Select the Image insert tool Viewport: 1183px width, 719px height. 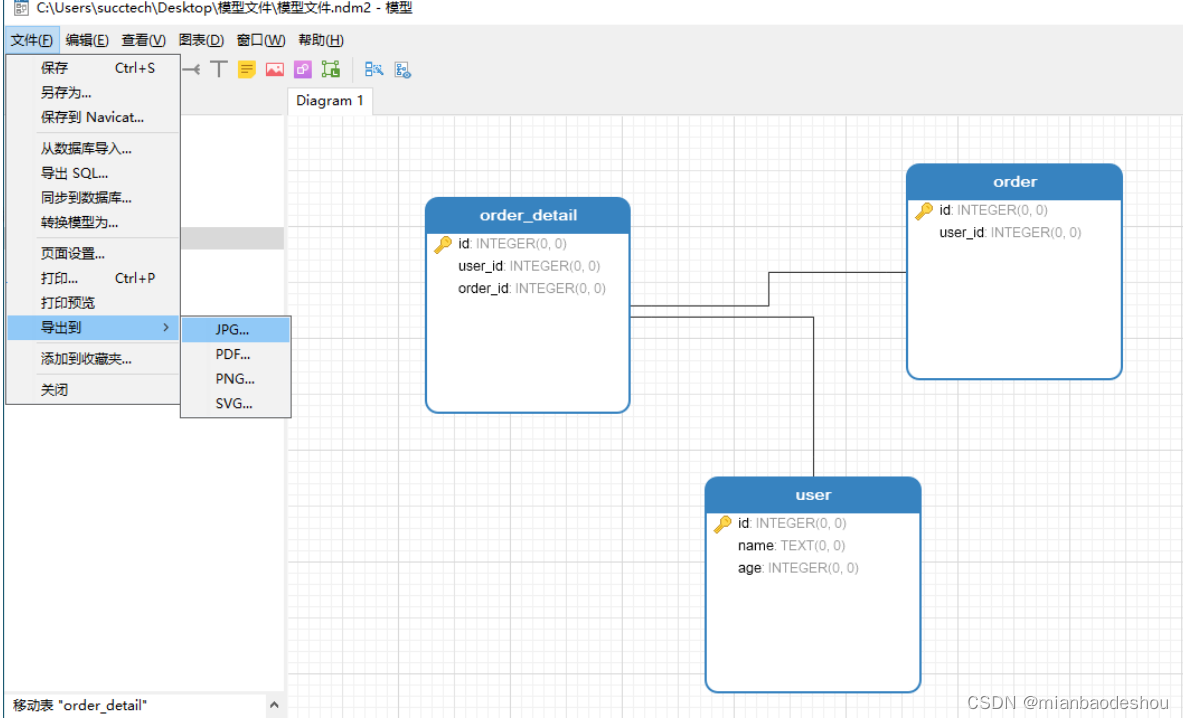click(275, 69)
